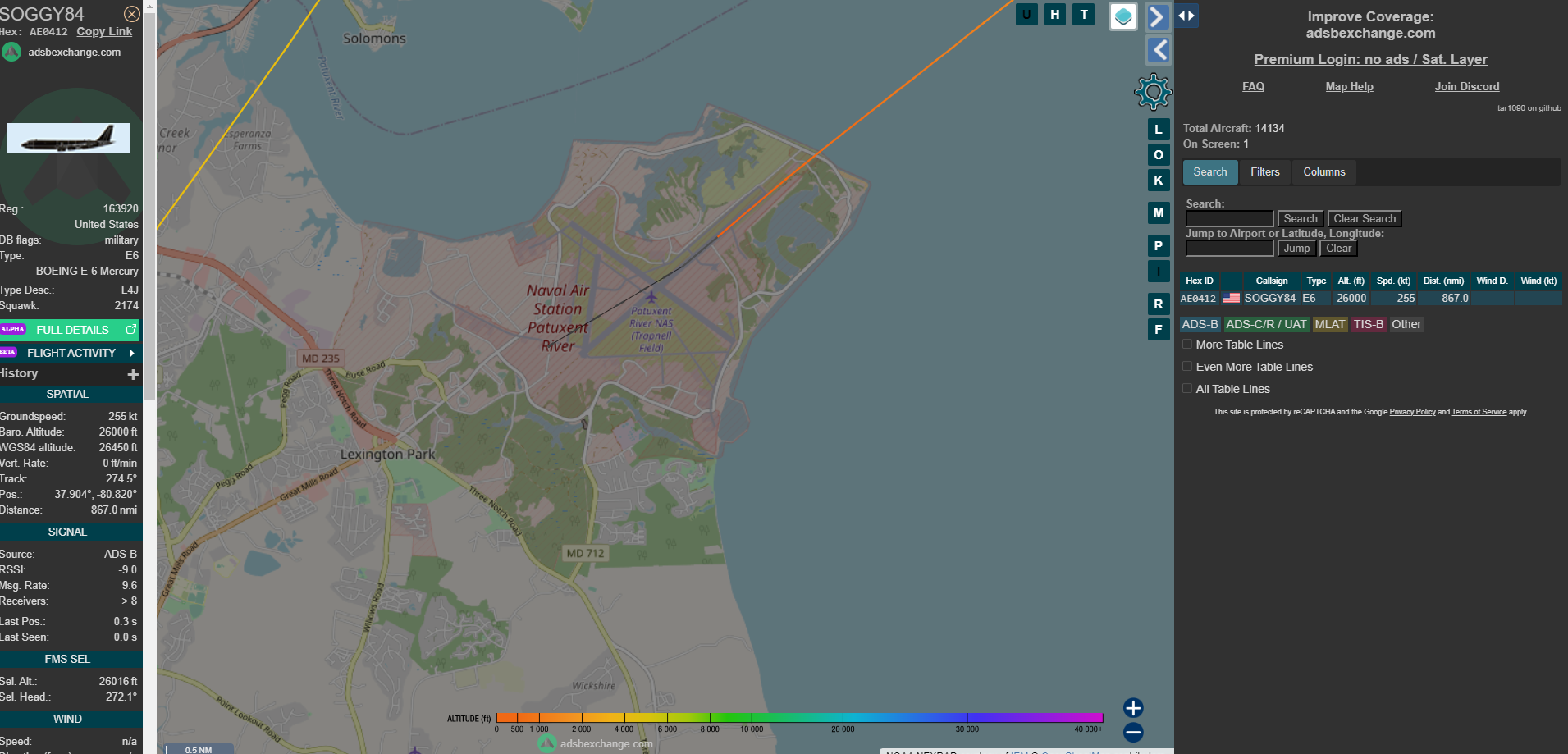Click the Search submit button

[1301, 219]
